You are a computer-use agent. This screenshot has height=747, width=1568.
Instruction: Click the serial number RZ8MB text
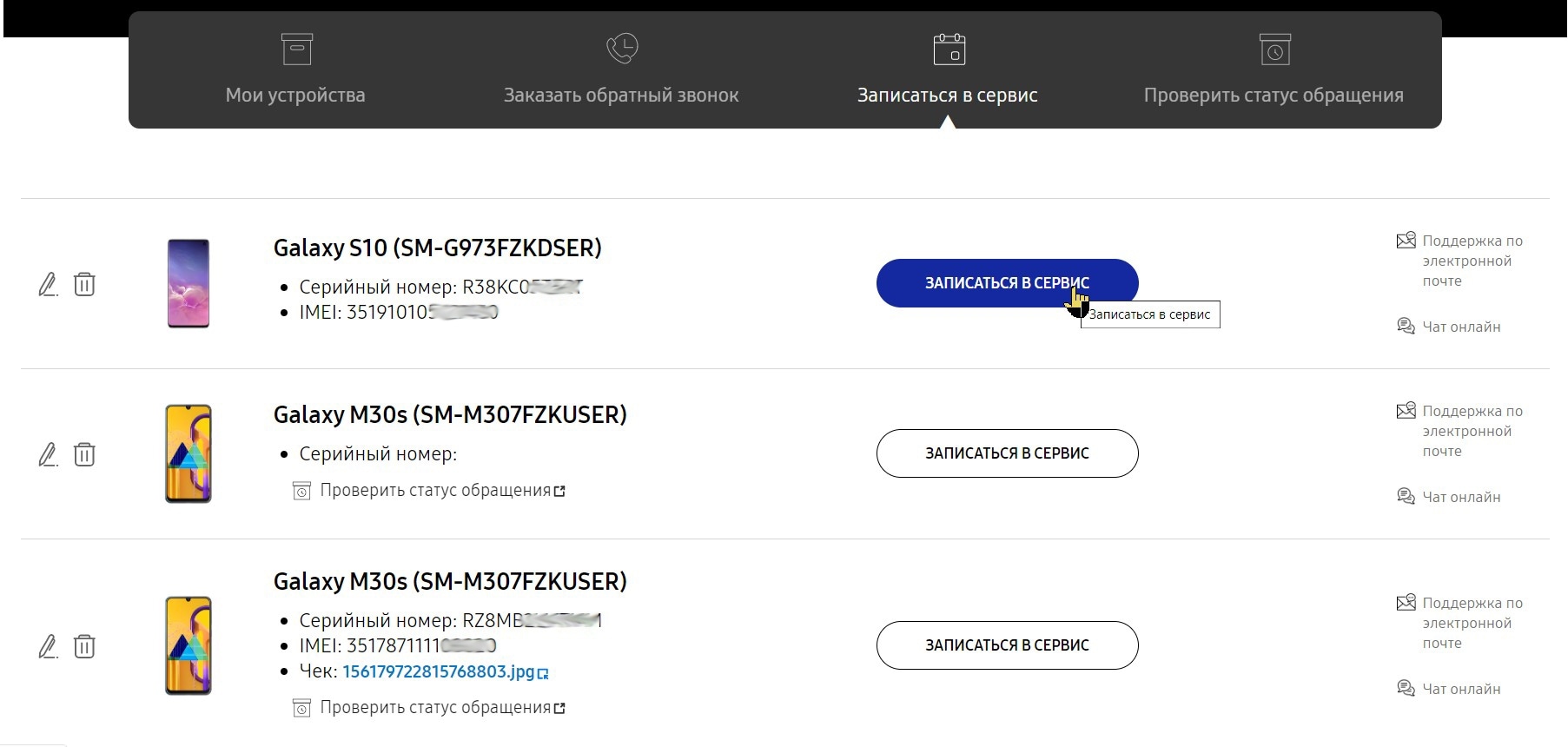(450, 620)
